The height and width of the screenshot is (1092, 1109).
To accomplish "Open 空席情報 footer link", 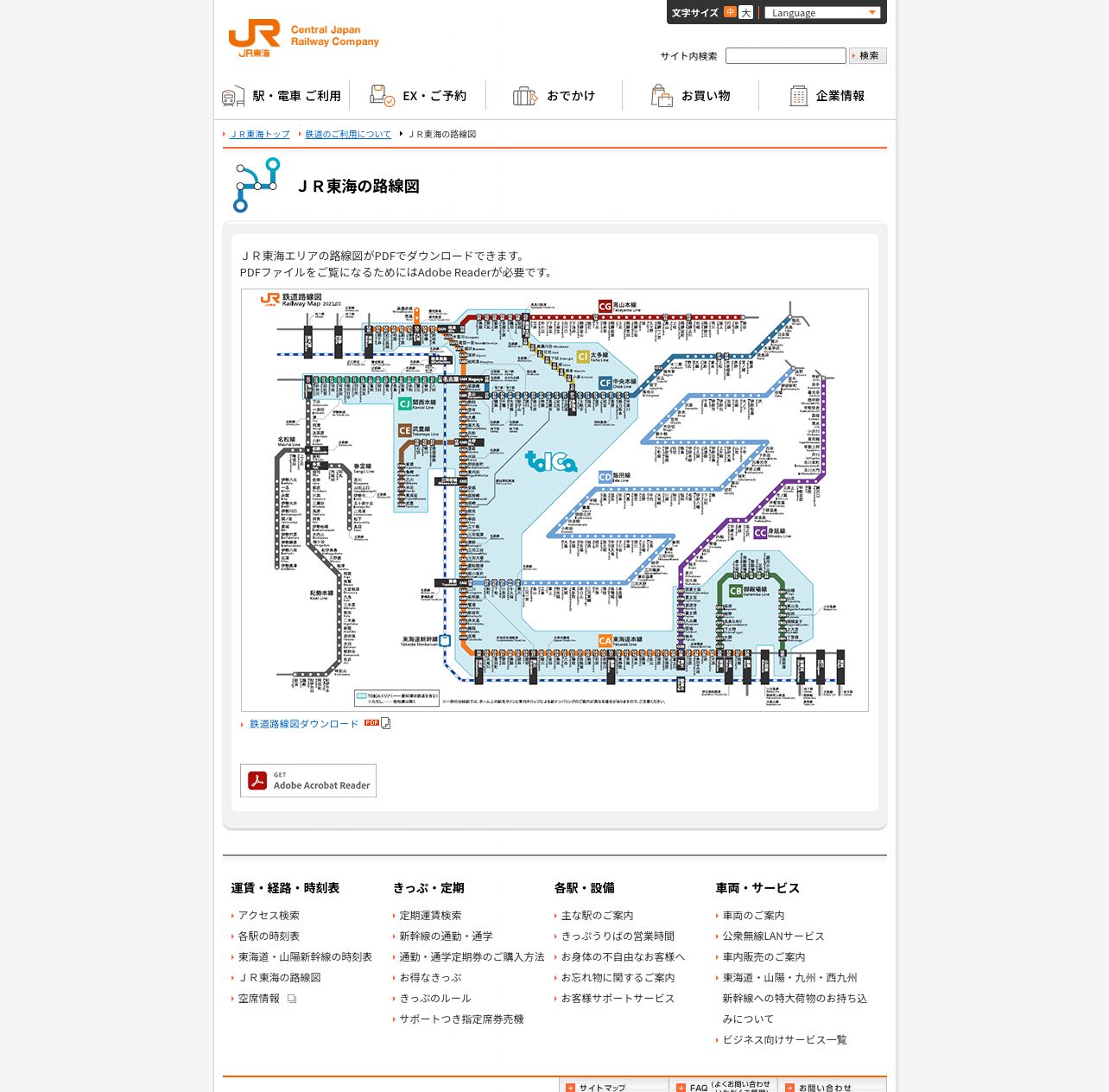I will [259, 999].
